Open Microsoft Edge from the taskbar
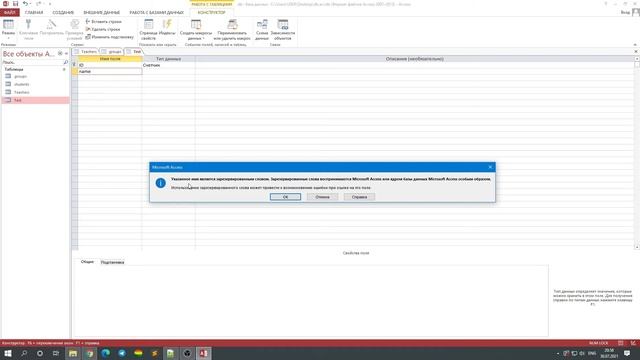 pos(106,353)
